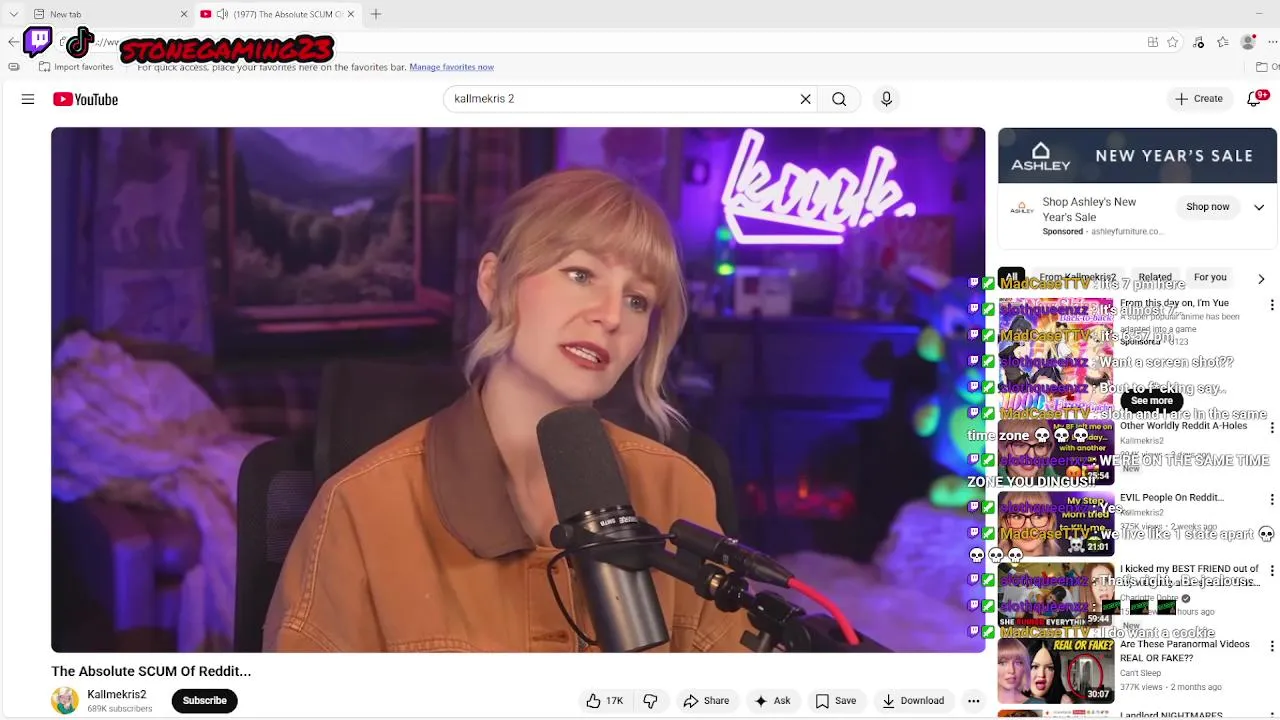Open split screen icon in address bar

point(1152,42)
